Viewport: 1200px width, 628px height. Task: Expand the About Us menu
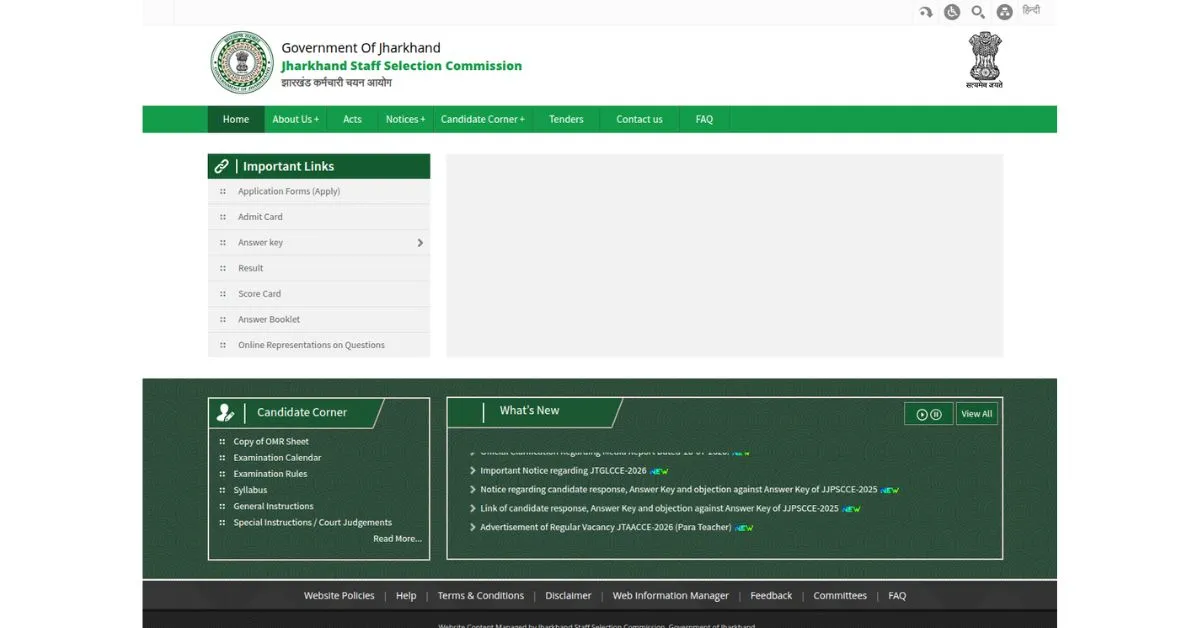pyautogui.click(x=296, y=119)
